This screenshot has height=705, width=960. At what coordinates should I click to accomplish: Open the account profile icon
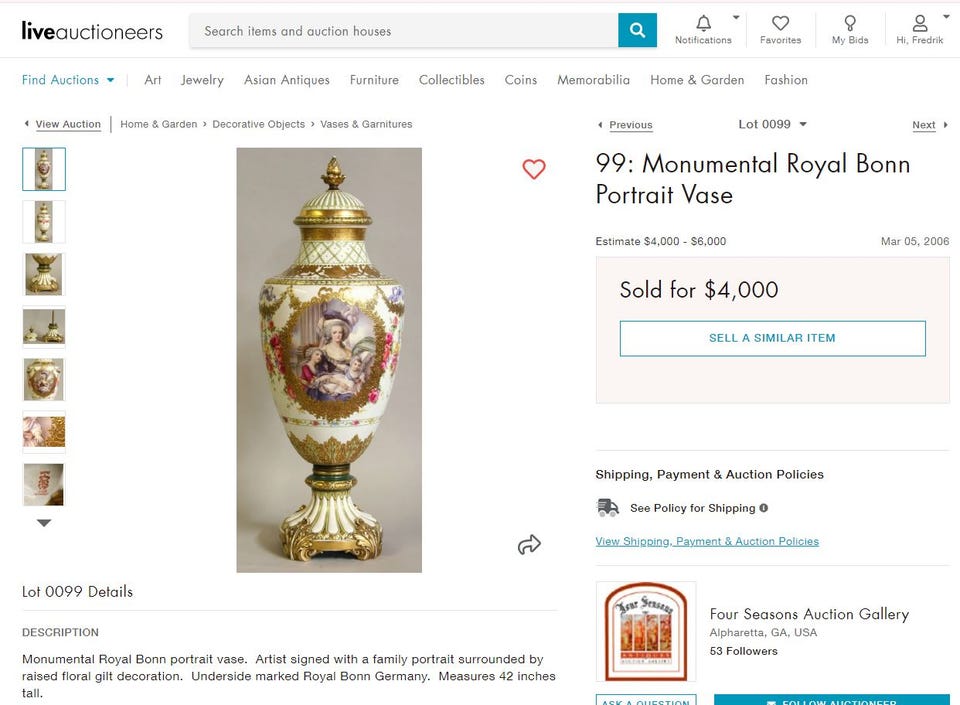point(920,23)
